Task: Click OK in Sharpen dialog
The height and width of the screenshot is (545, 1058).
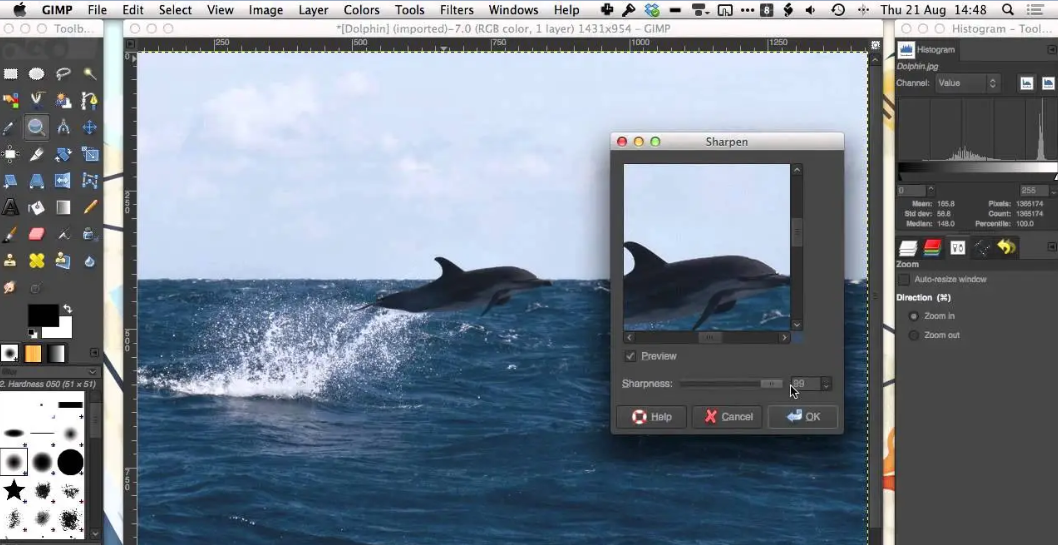Action: 803,417
